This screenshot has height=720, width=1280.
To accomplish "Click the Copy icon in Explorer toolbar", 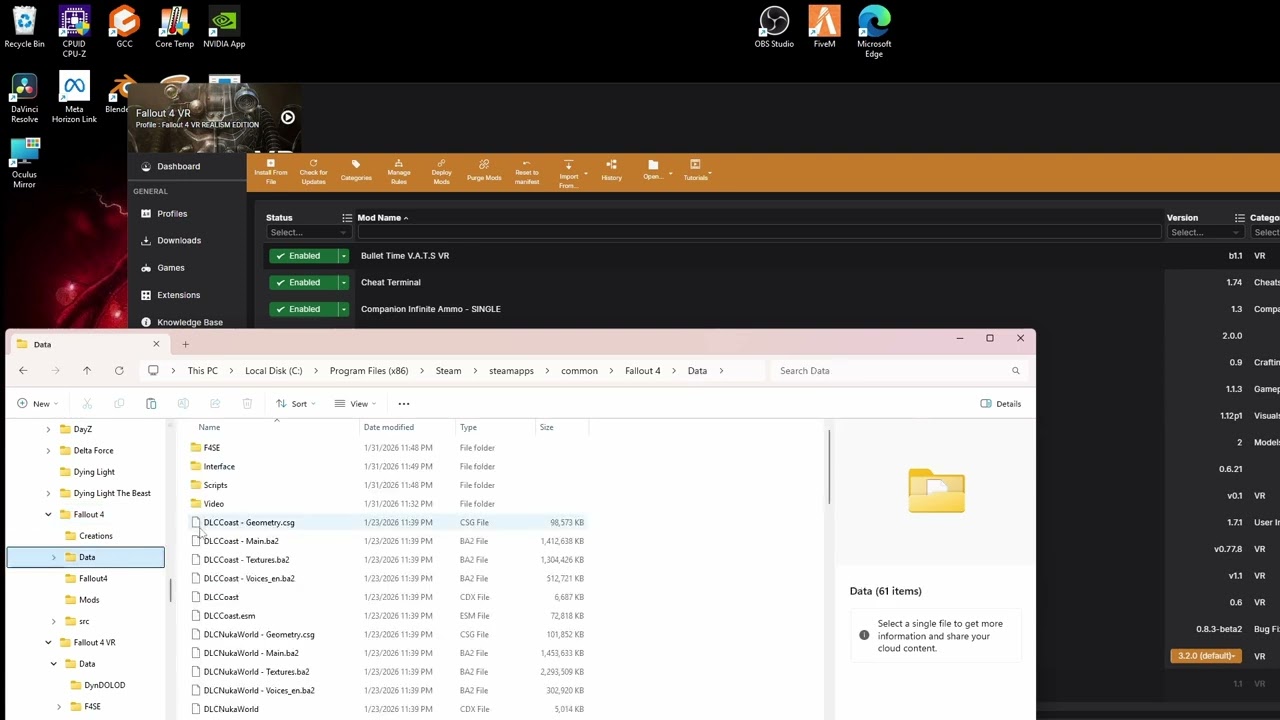I will pos(119,404).
